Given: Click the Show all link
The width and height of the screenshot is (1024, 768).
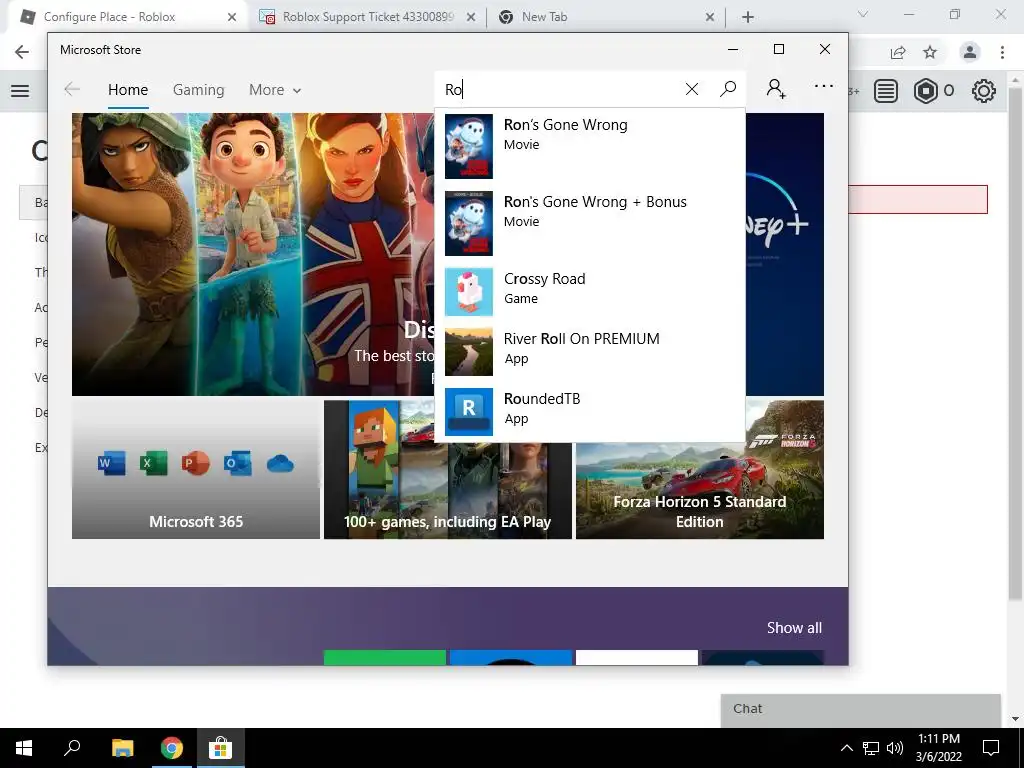Looking at the screenshot, I should tap(794, 628).
